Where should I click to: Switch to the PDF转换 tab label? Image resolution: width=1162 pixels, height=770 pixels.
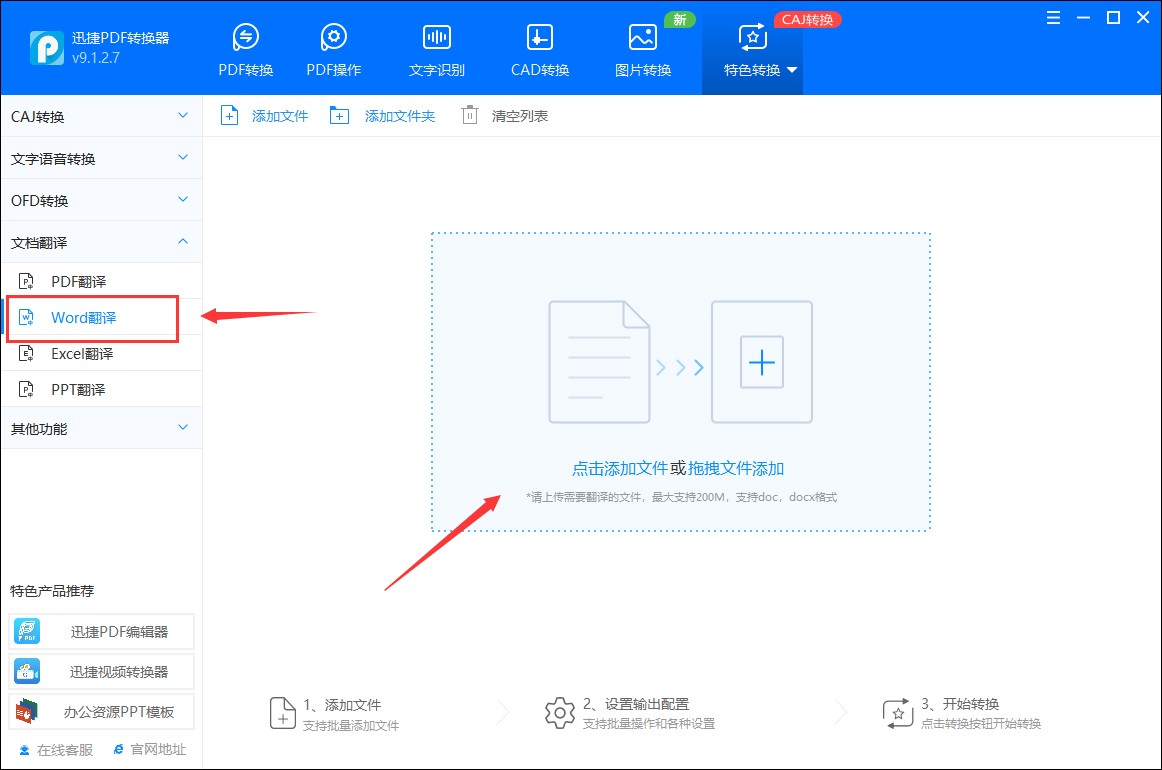(x=246, y=70)
